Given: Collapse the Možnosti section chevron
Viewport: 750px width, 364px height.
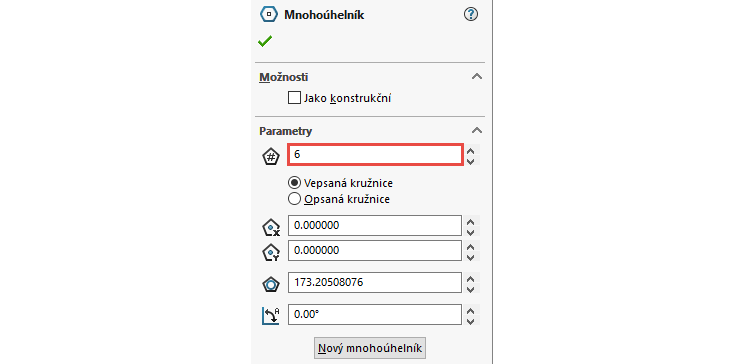Looking at the screenshot, I should point(477,77).
